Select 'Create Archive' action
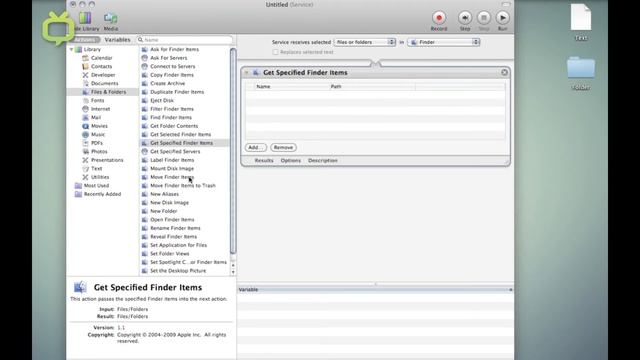This screenshot has height=360, width=640. (x=167, y=83)
